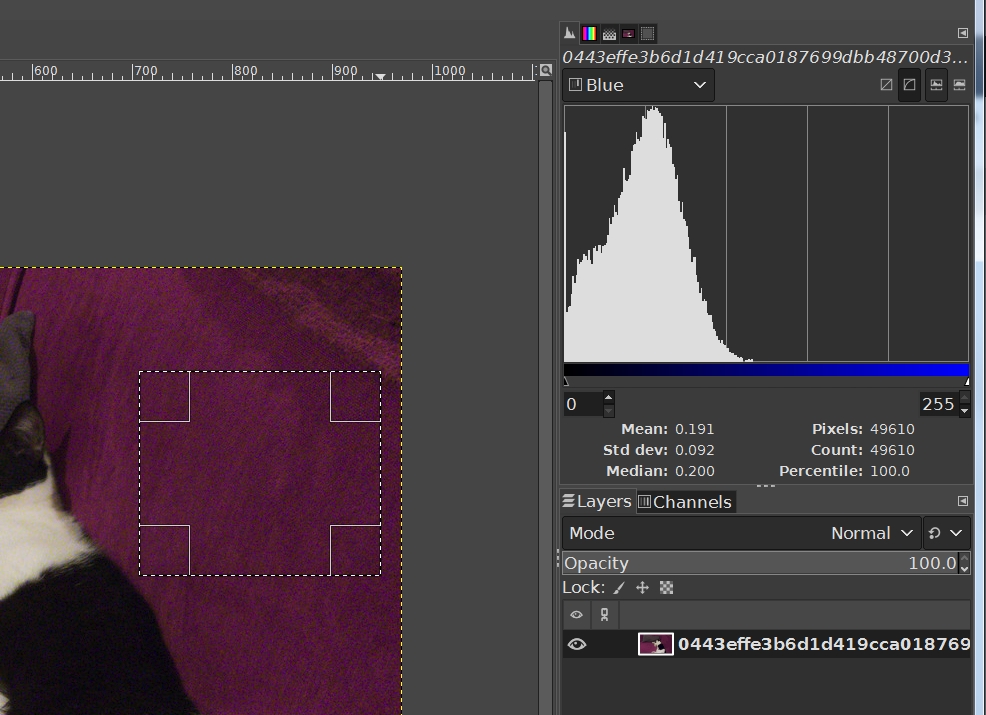This screenshot has height=715, width=986.
Task: Switch histogram to linear scale
Action: 886,85
